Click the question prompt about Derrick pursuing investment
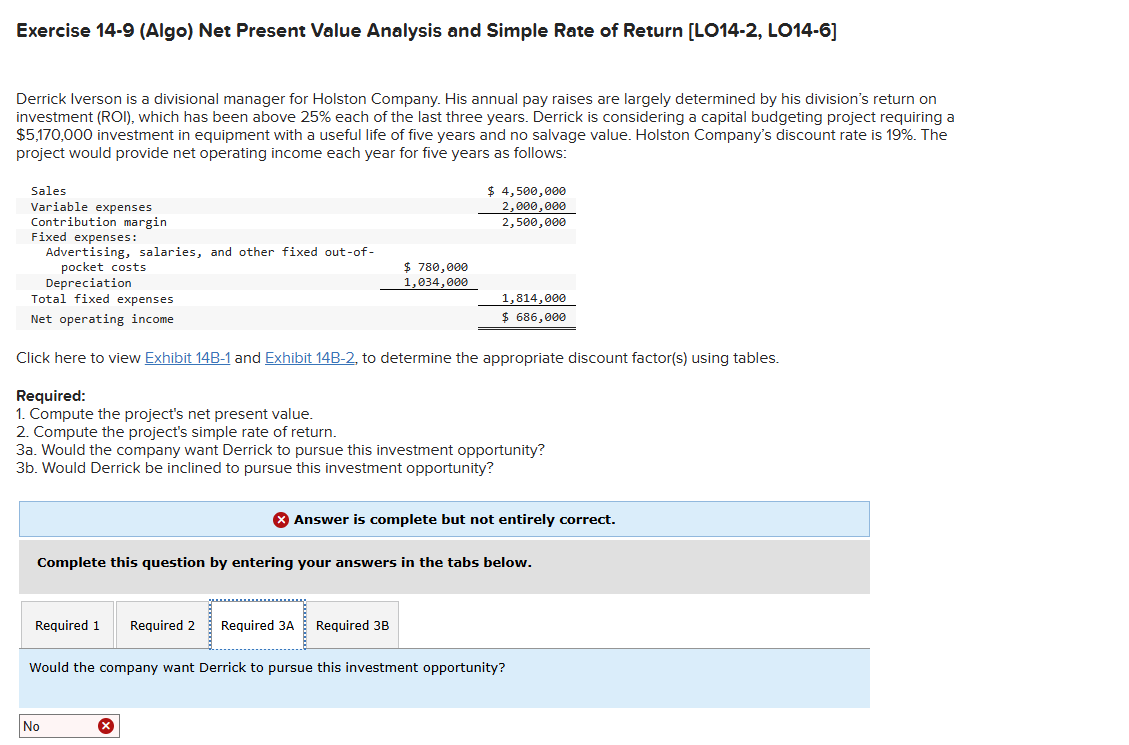This screenshot has width=1129, height=745. coord(268,666)
